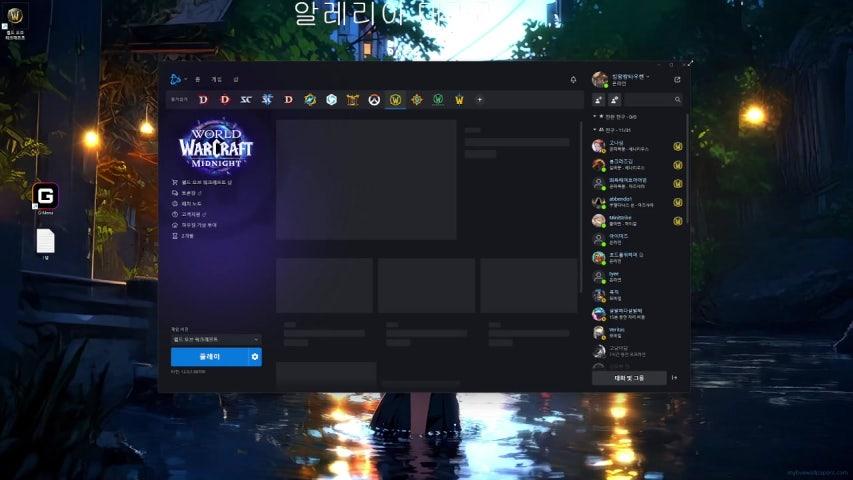Image resolution: width=853 pixels, height=480 pixels.
Task: Go to the 홈 (Home) tab
Action: pos(197,79)
